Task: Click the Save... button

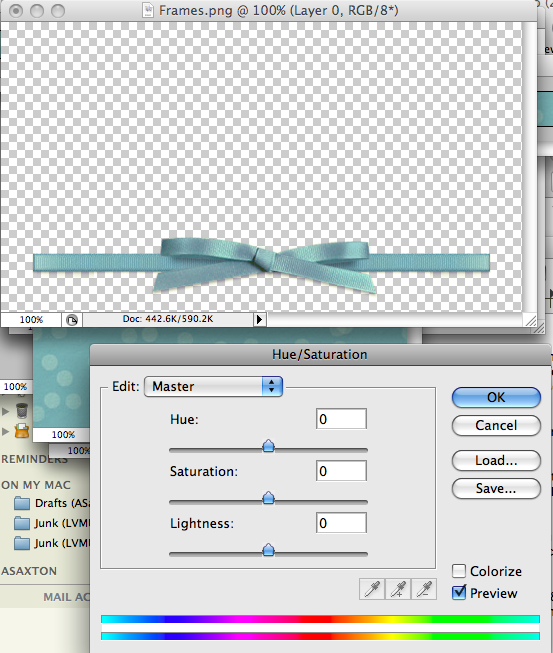Action: 496,488
